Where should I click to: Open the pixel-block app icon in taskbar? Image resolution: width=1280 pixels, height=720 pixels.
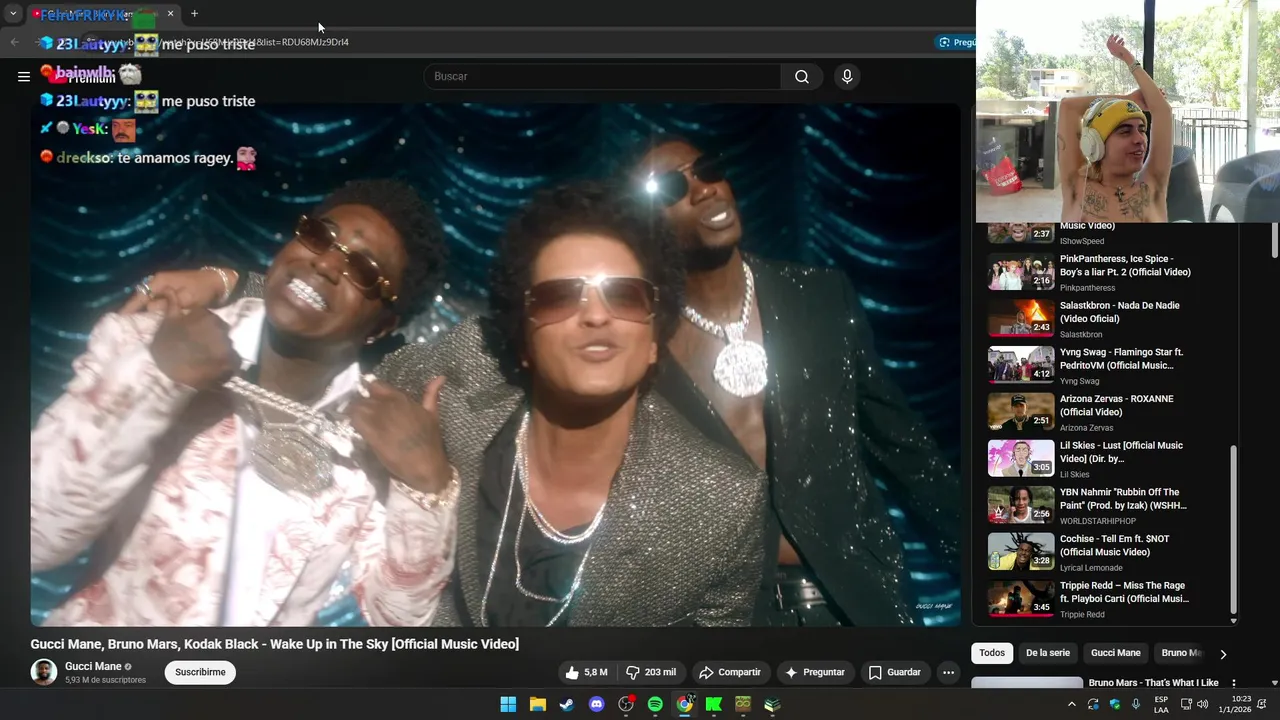click(743, 704)
